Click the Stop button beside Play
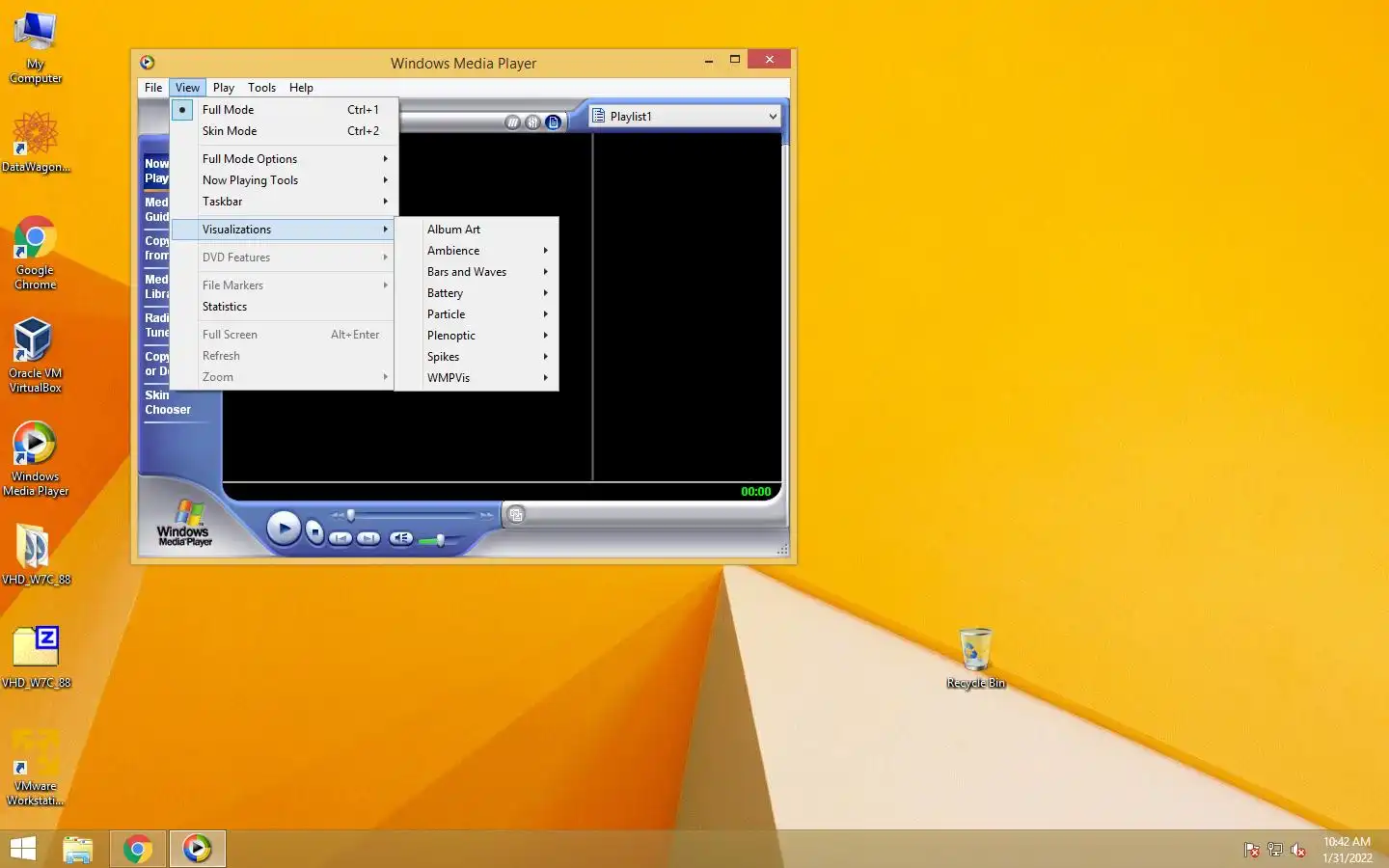The width and height of the screenshot is (1389, 868). click(314, 531)
